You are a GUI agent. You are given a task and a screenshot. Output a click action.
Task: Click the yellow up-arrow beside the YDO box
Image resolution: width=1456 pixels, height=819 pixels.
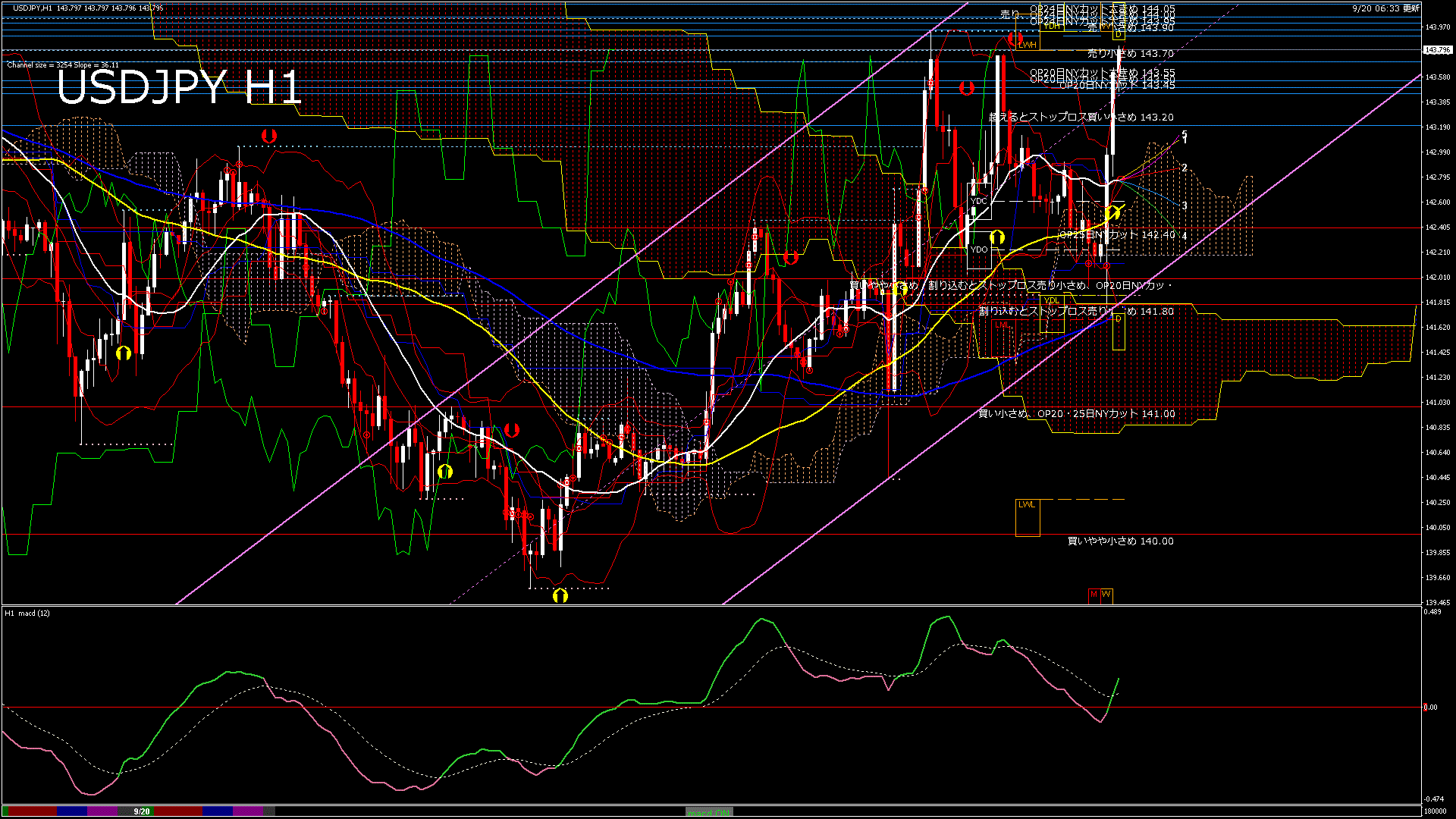point(997,237)
